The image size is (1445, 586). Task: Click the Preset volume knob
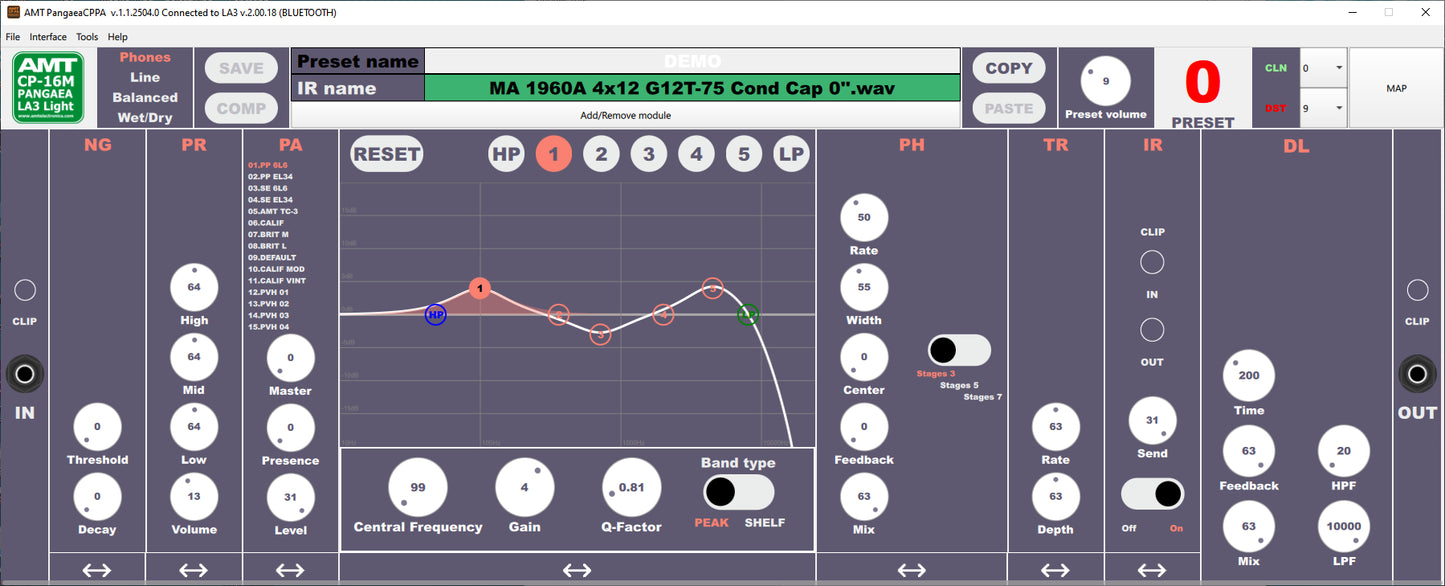coord(1105,82)
